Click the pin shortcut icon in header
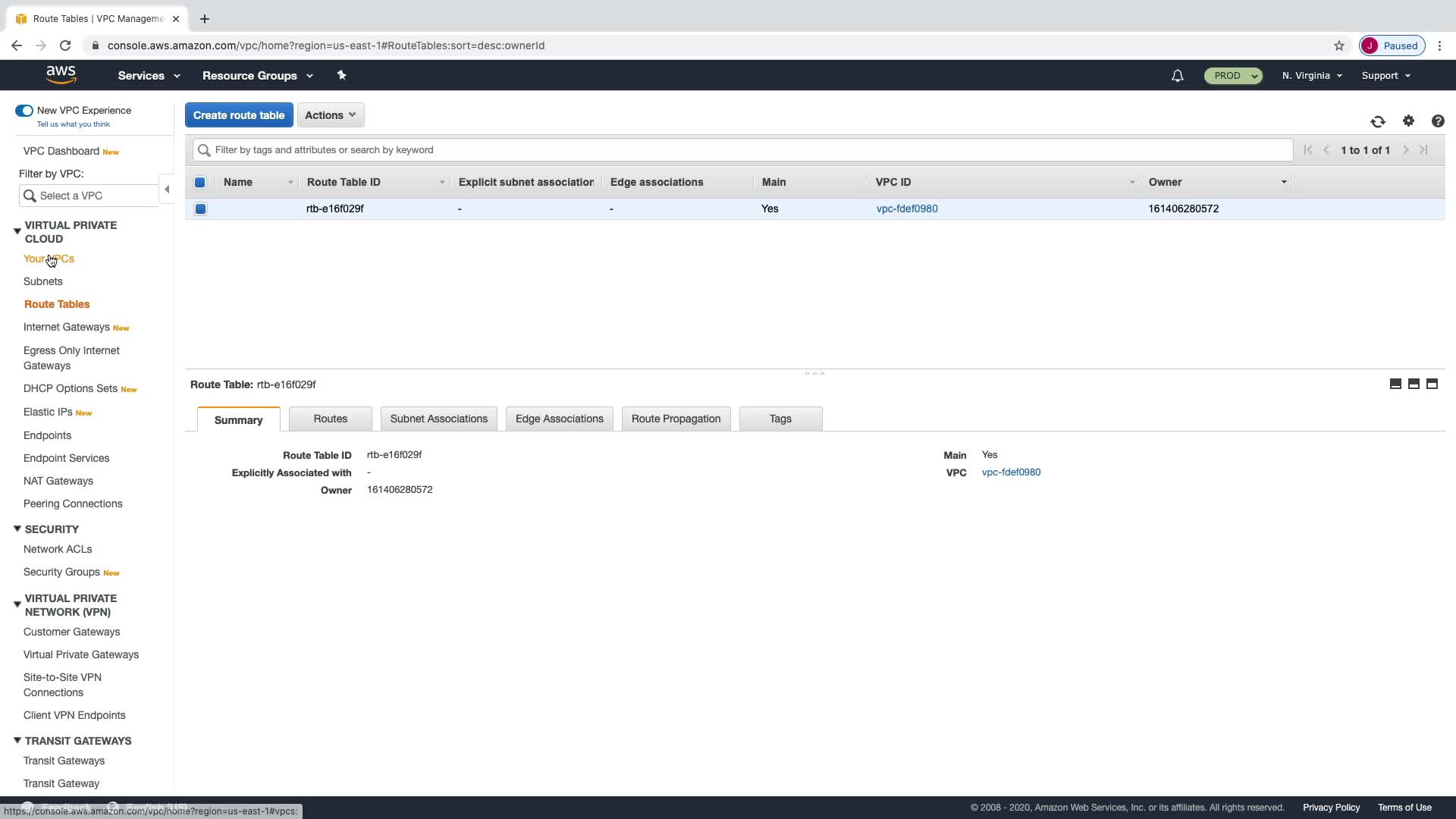 [341, 75]
